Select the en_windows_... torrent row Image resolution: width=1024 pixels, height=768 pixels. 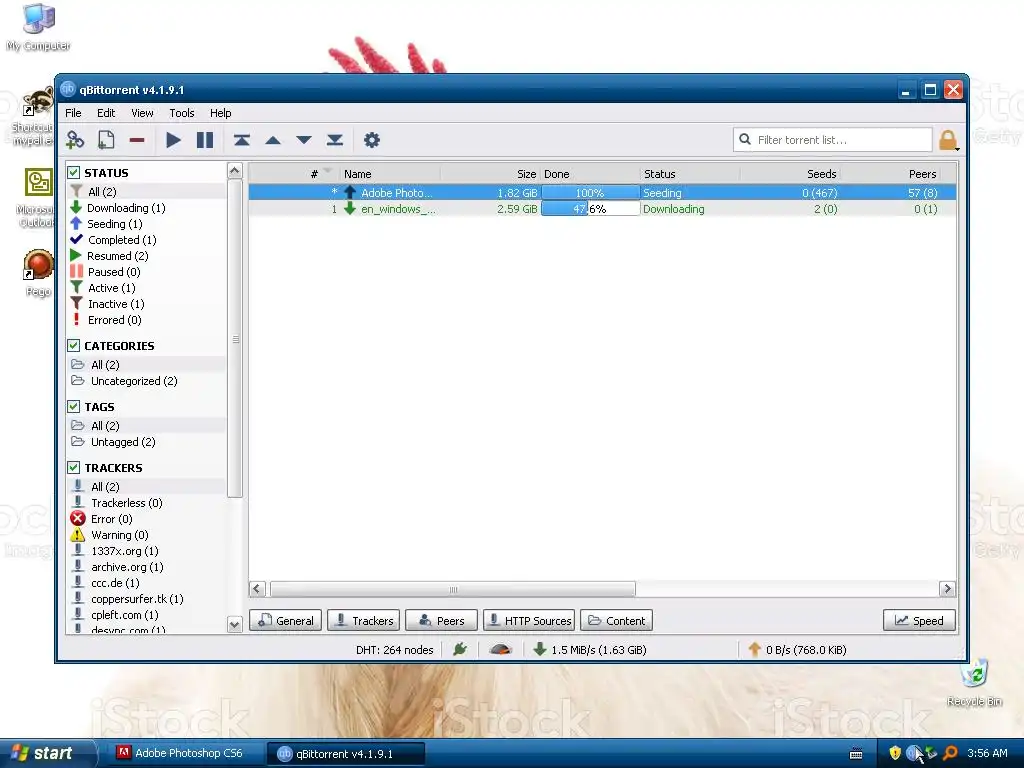click(602, 209)
